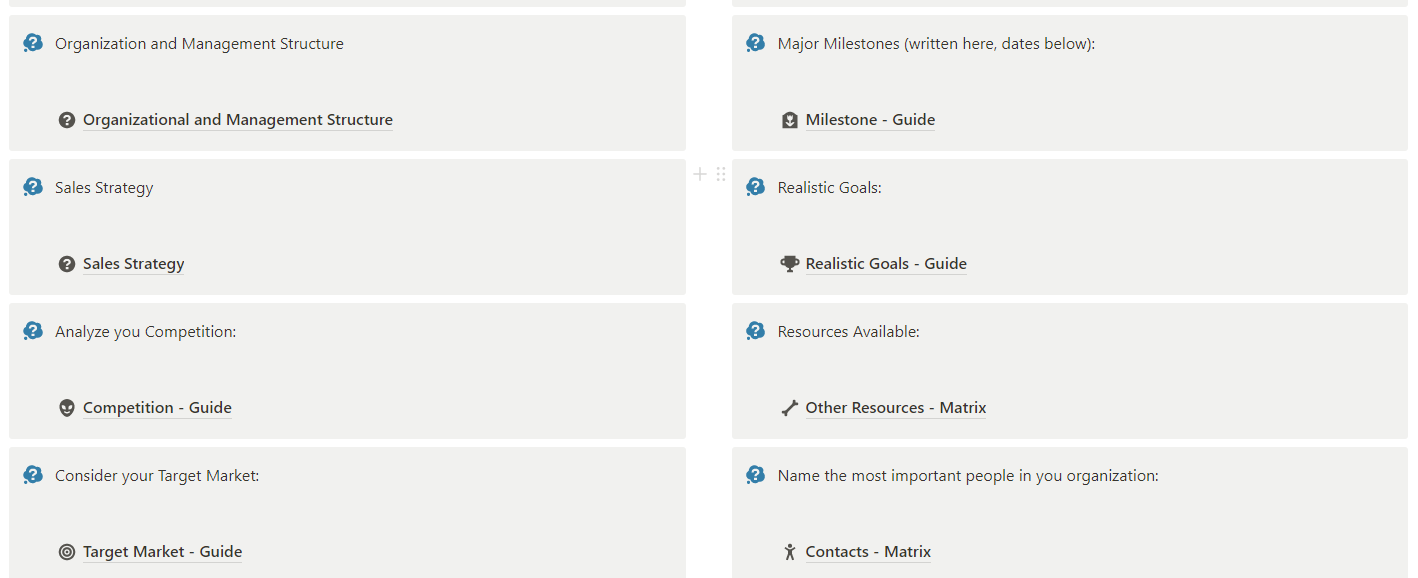Open the Milestone - Guide page
This screenshot has height=578, width=1418.
pos(870,120)
